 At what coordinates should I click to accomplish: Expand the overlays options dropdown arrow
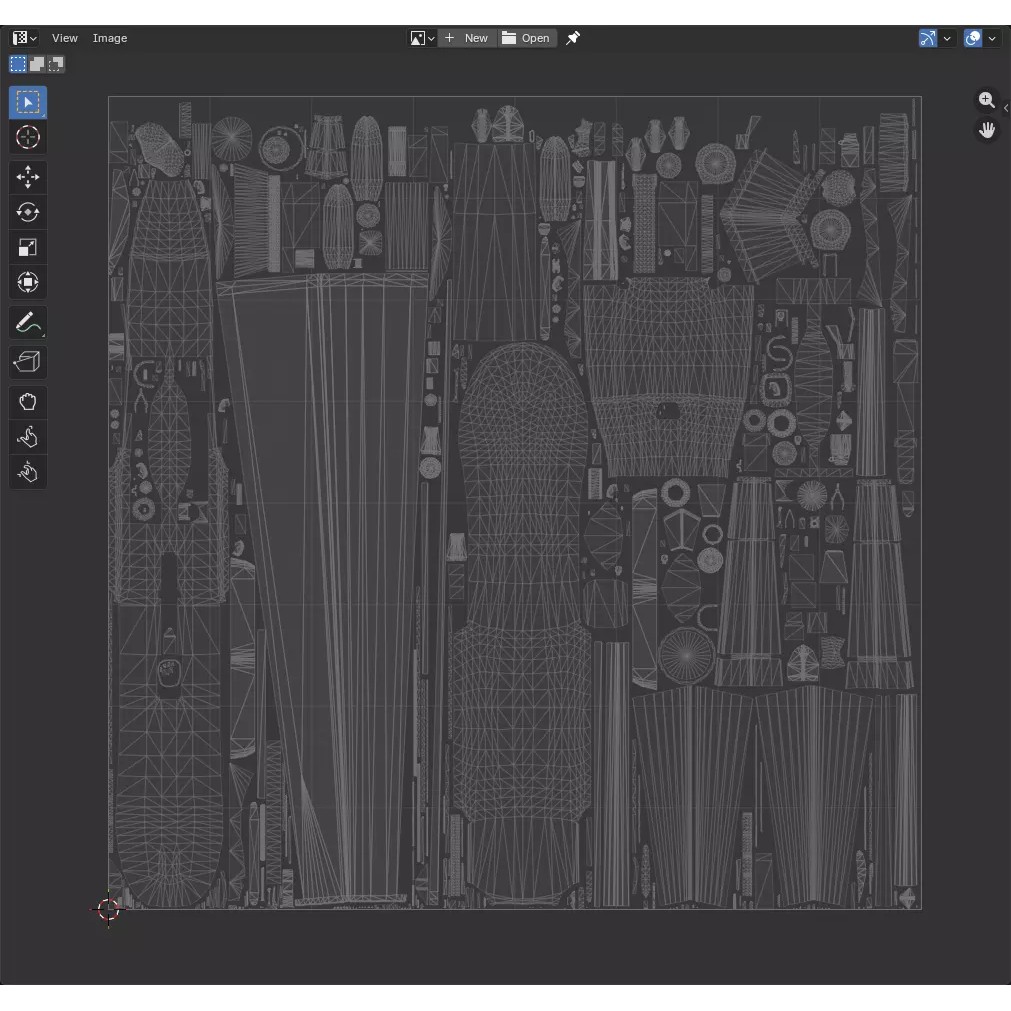click(x=992, y=38)
